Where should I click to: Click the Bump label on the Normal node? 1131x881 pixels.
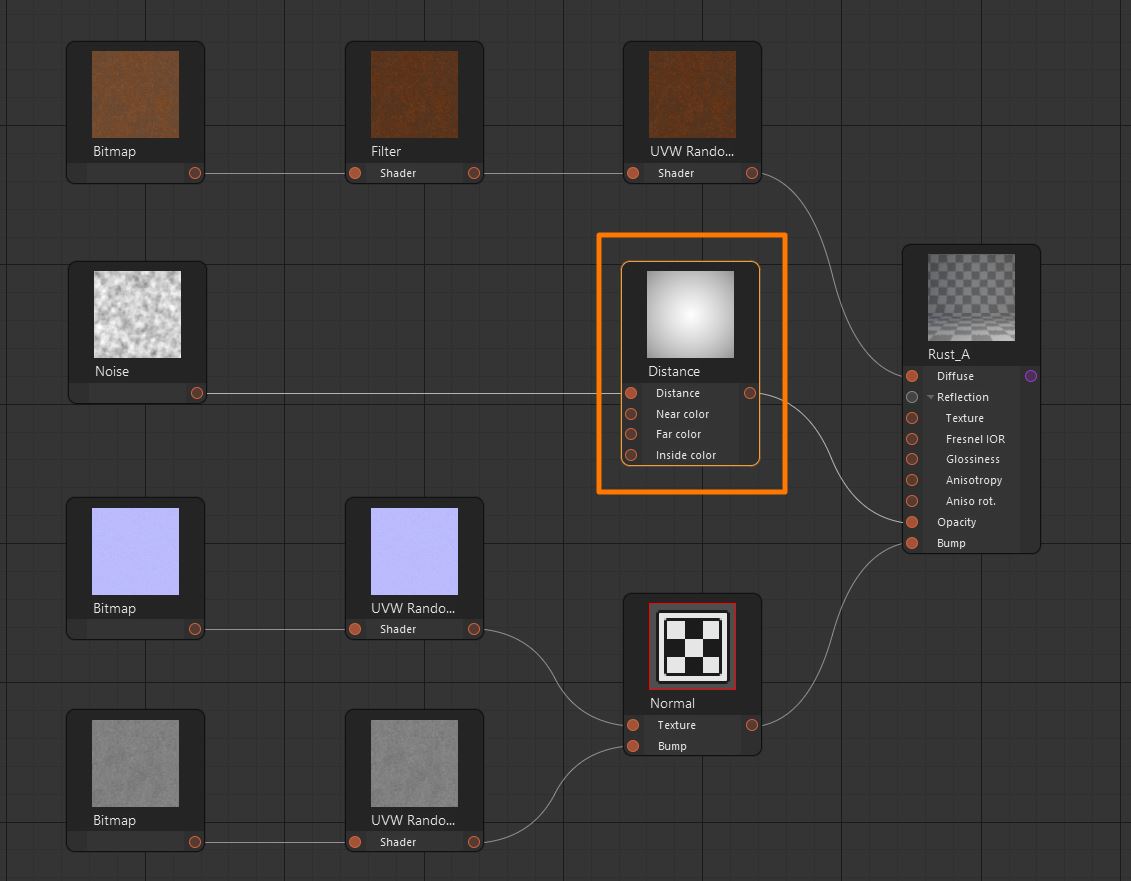coord(672,746)
